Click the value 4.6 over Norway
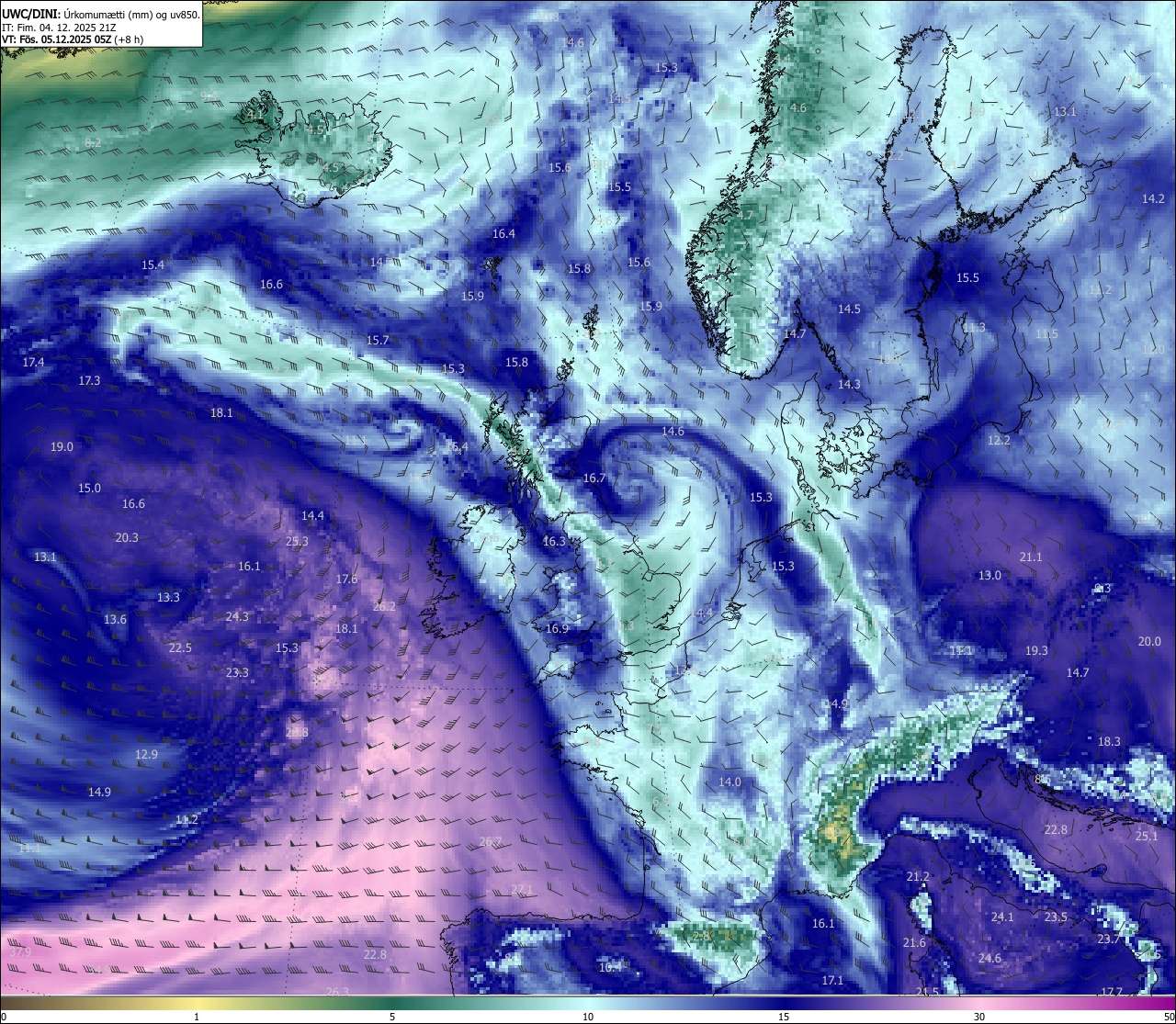The image size is (1176, 1024). tap(798, 107)
